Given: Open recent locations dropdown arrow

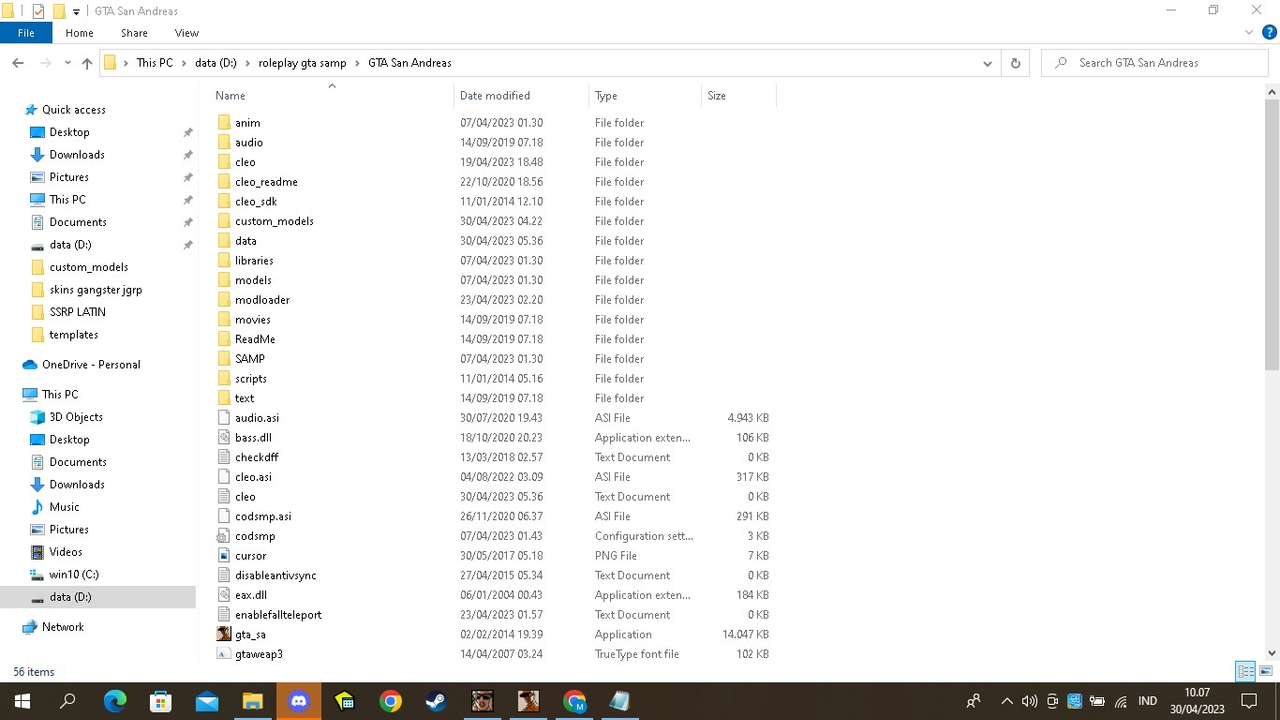Looking at the screenshot, I should pos(67,63).
